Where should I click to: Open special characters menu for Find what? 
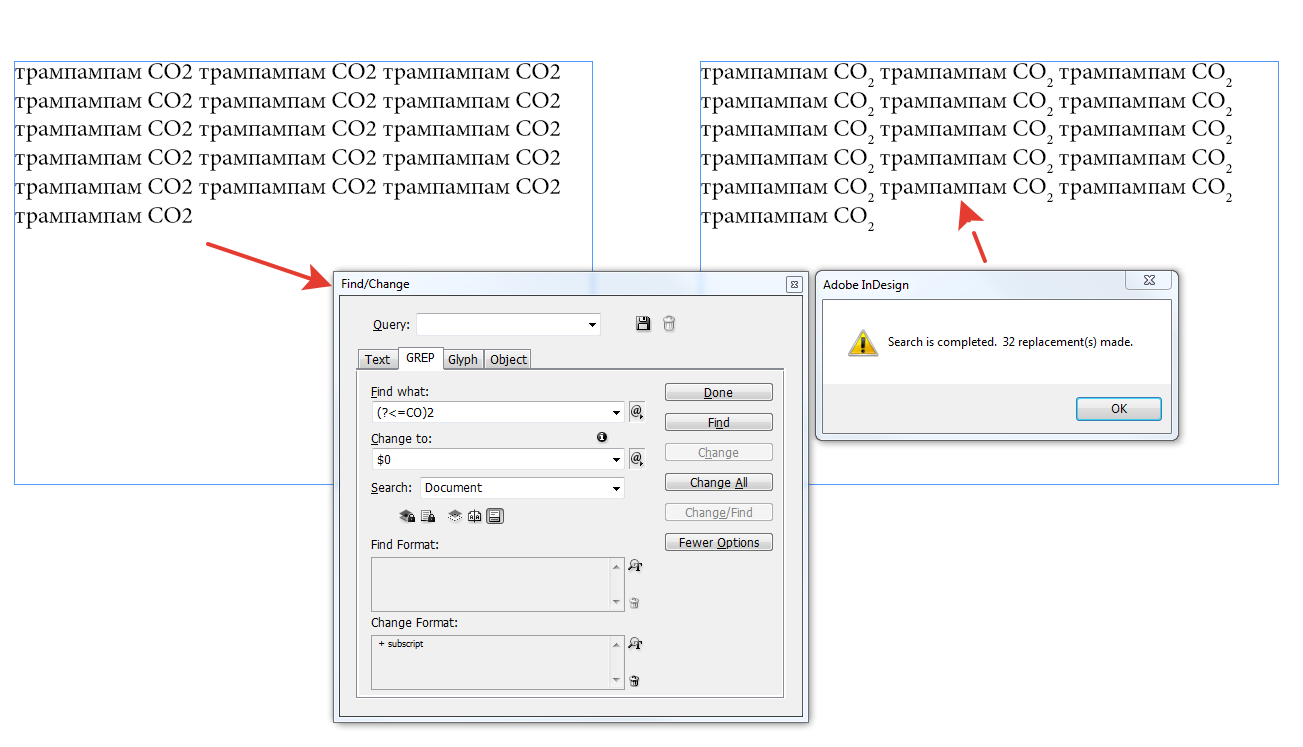click(x=636, y=412)
